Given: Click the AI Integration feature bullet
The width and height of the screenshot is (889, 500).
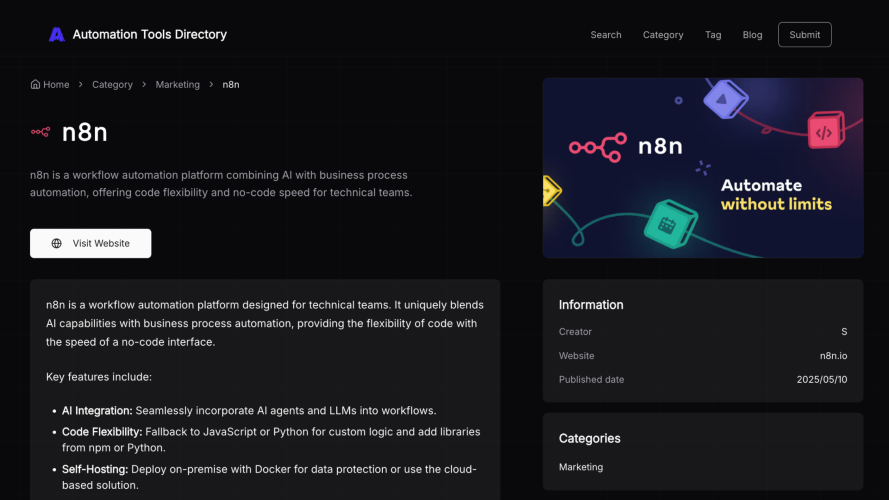Looking at the screenshot, I should pyautogui.click(x=249, y=410).
